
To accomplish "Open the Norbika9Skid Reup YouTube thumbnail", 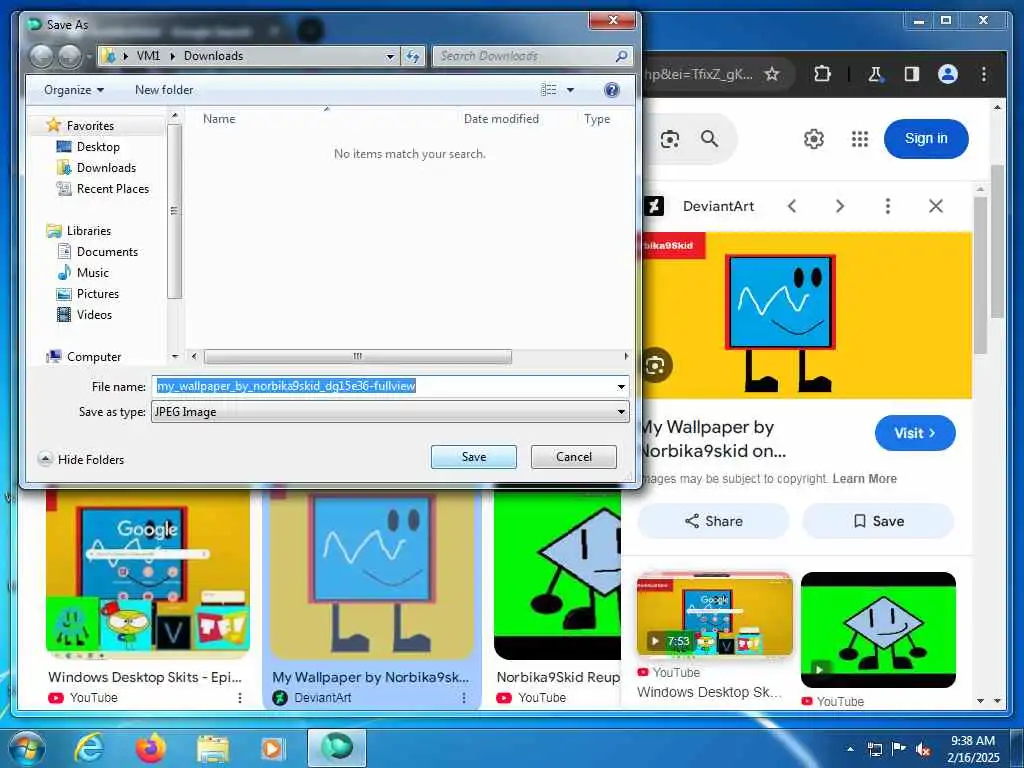I will 558,575.
